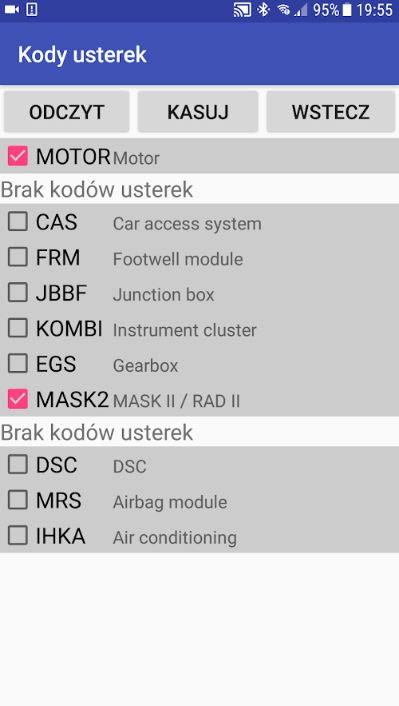Tap the Bluetooth icon in status bar
Image resolution: width=399 pixels, height=706 pixels.
click(x=263, y=9)
